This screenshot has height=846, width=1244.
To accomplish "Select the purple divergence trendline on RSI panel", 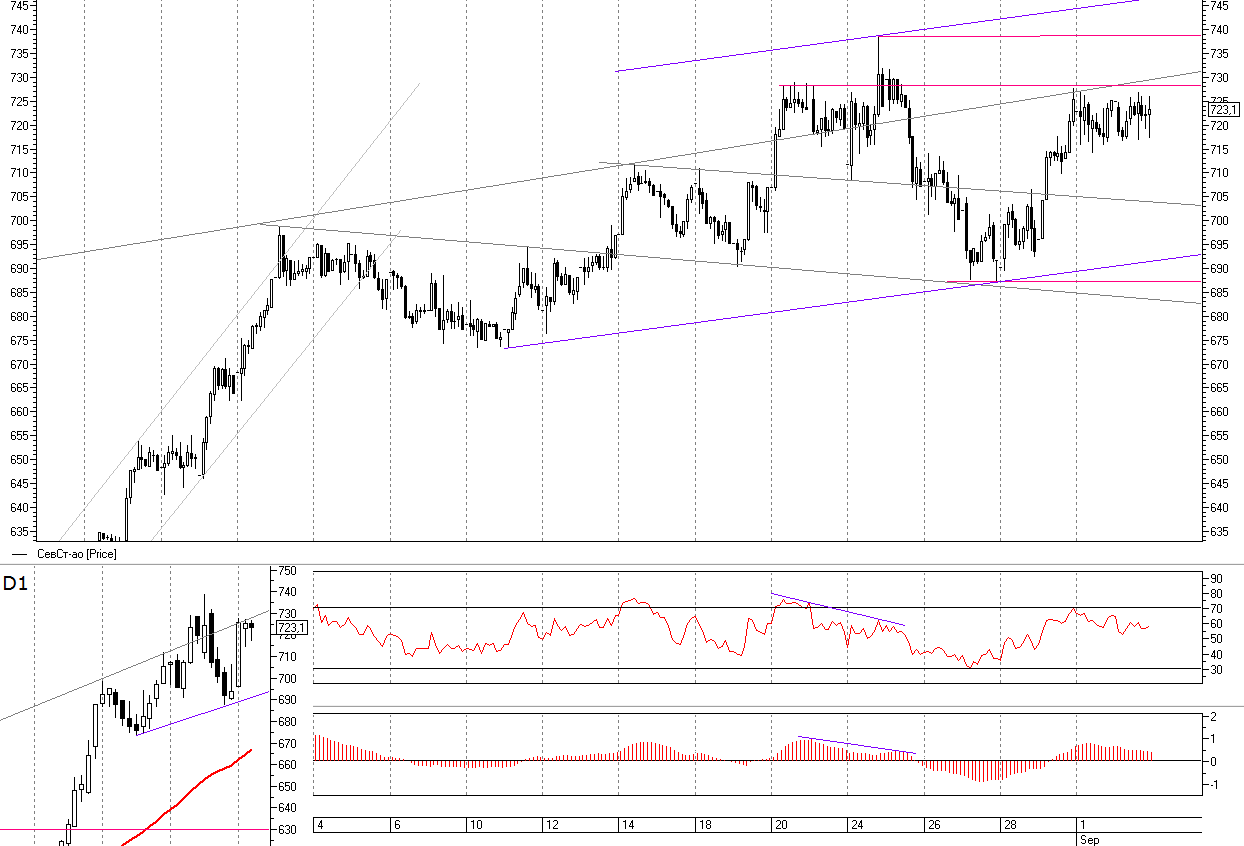I will 838,609.
